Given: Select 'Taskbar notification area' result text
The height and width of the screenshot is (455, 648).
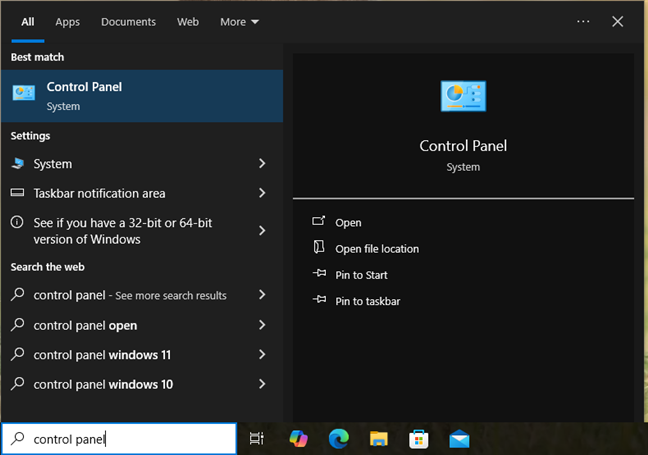Looking at the screenshot, I should [x=99, y=193].
